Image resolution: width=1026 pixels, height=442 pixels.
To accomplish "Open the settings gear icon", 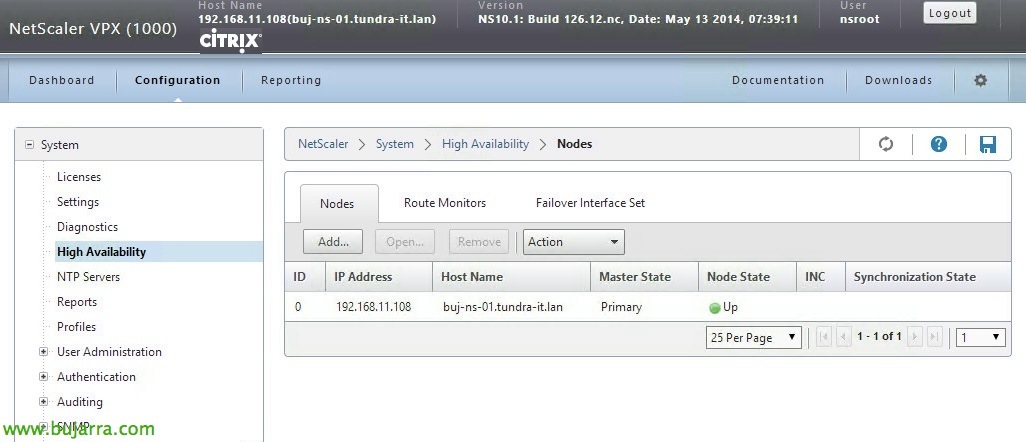I will click(x=980, y=81).
